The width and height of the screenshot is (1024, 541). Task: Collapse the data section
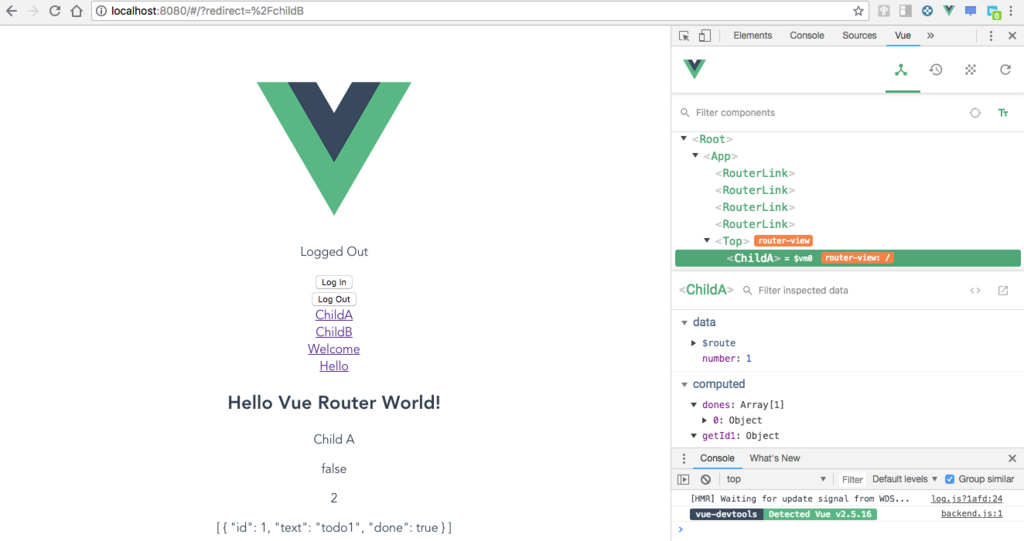684,322
